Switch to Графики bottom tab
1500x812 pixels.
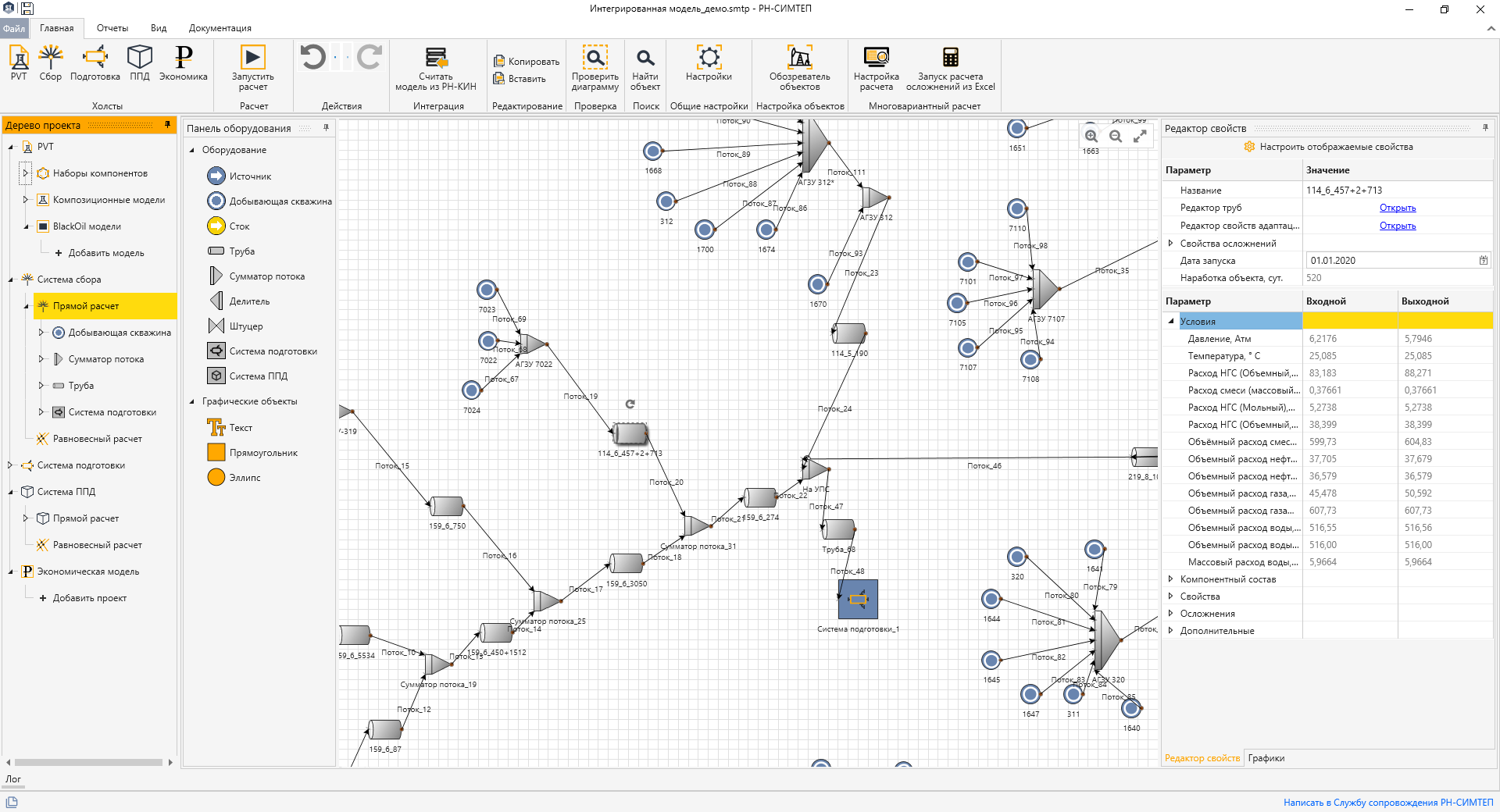[x=1266, y=758]
